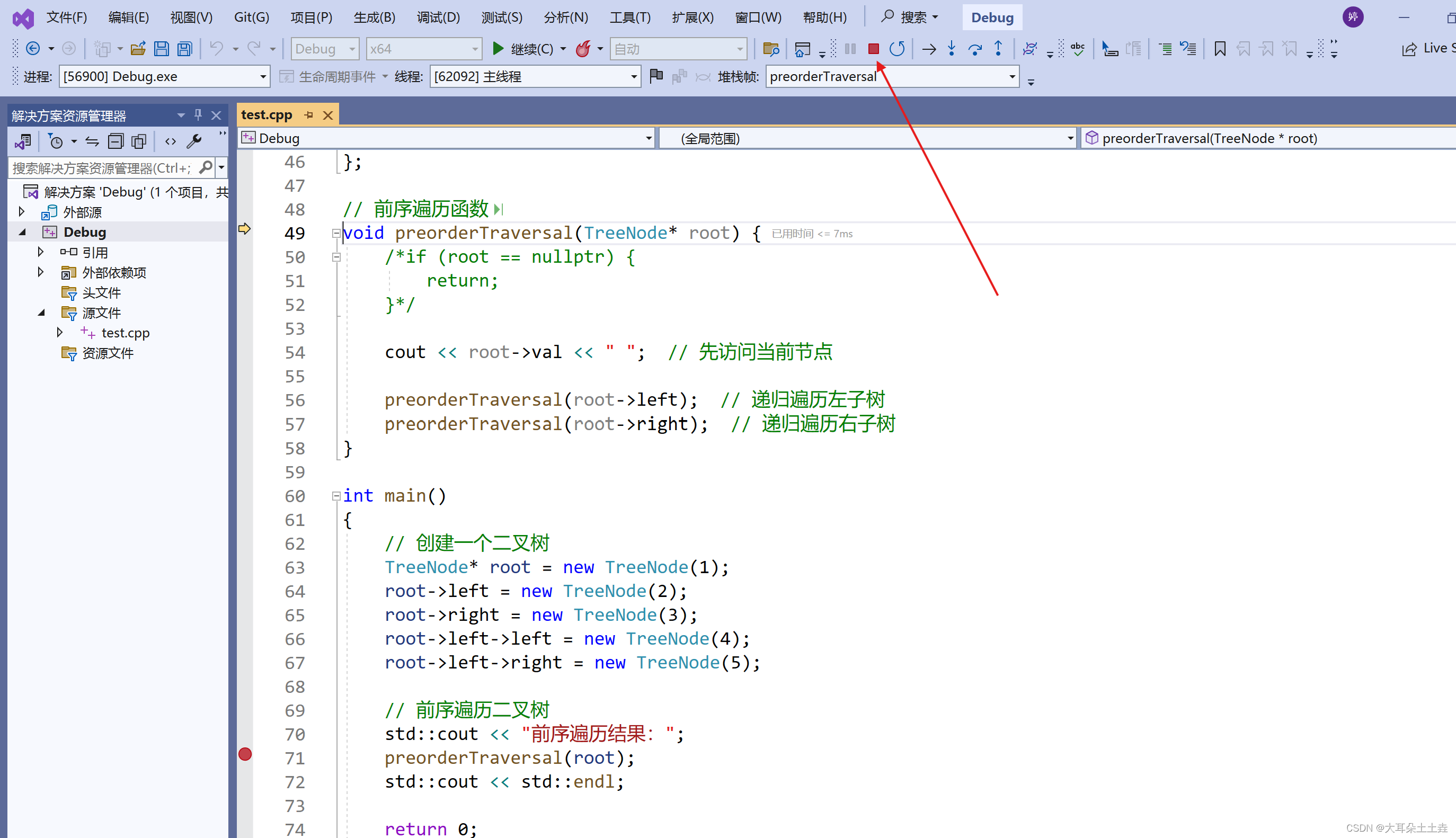Click the Save All icon
This screenshot has height=838, width=1456.
[x=185, y=49]
